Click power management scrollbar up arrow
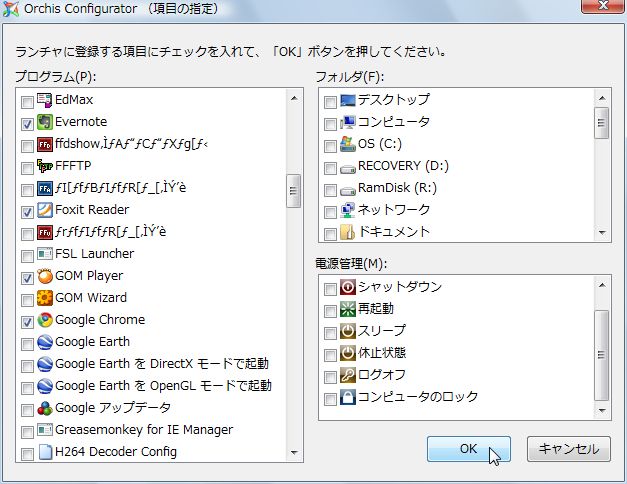Screen dimensions: 627x484 click(x=602, y=285)
